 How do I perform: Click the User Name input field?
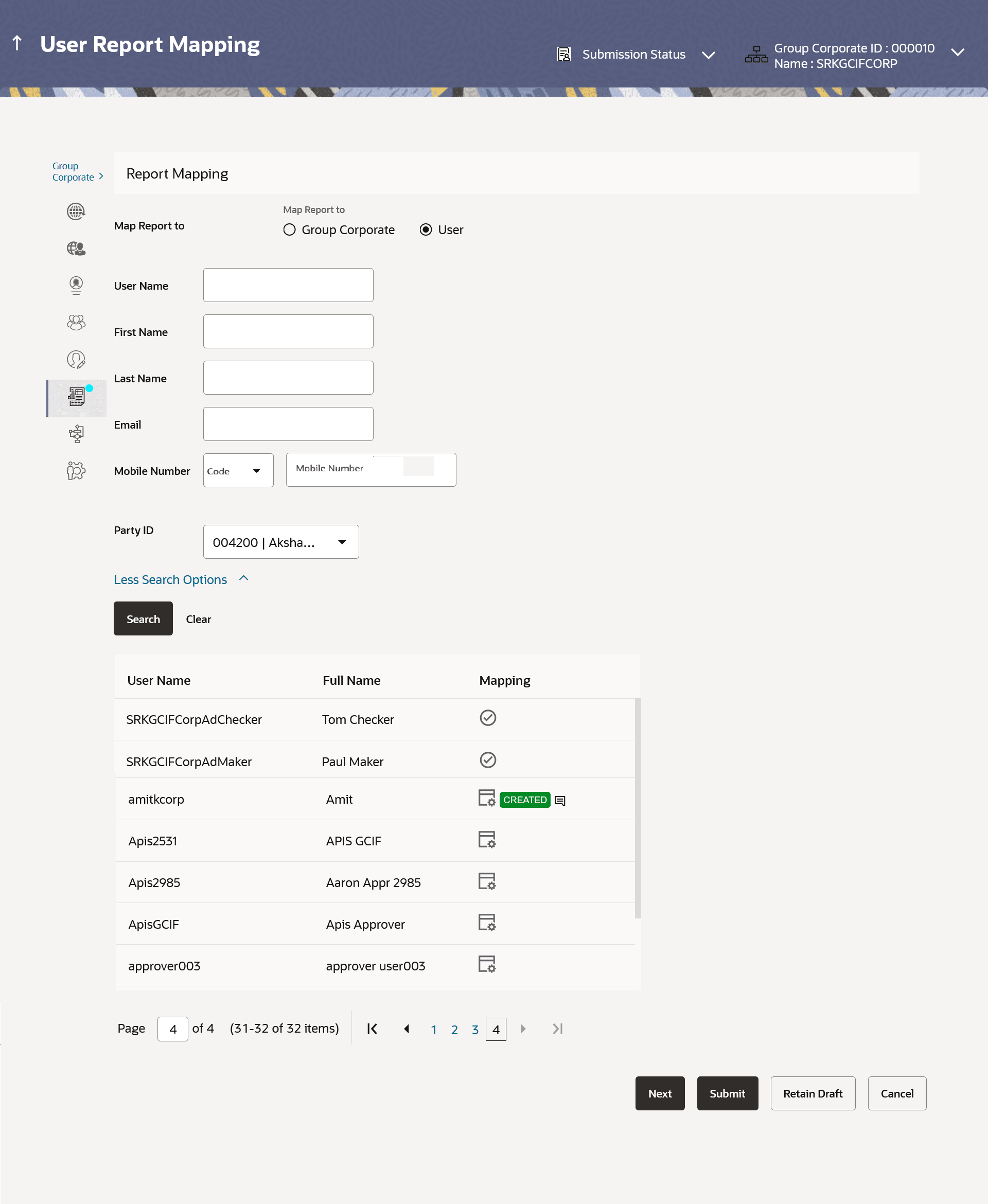288,285
